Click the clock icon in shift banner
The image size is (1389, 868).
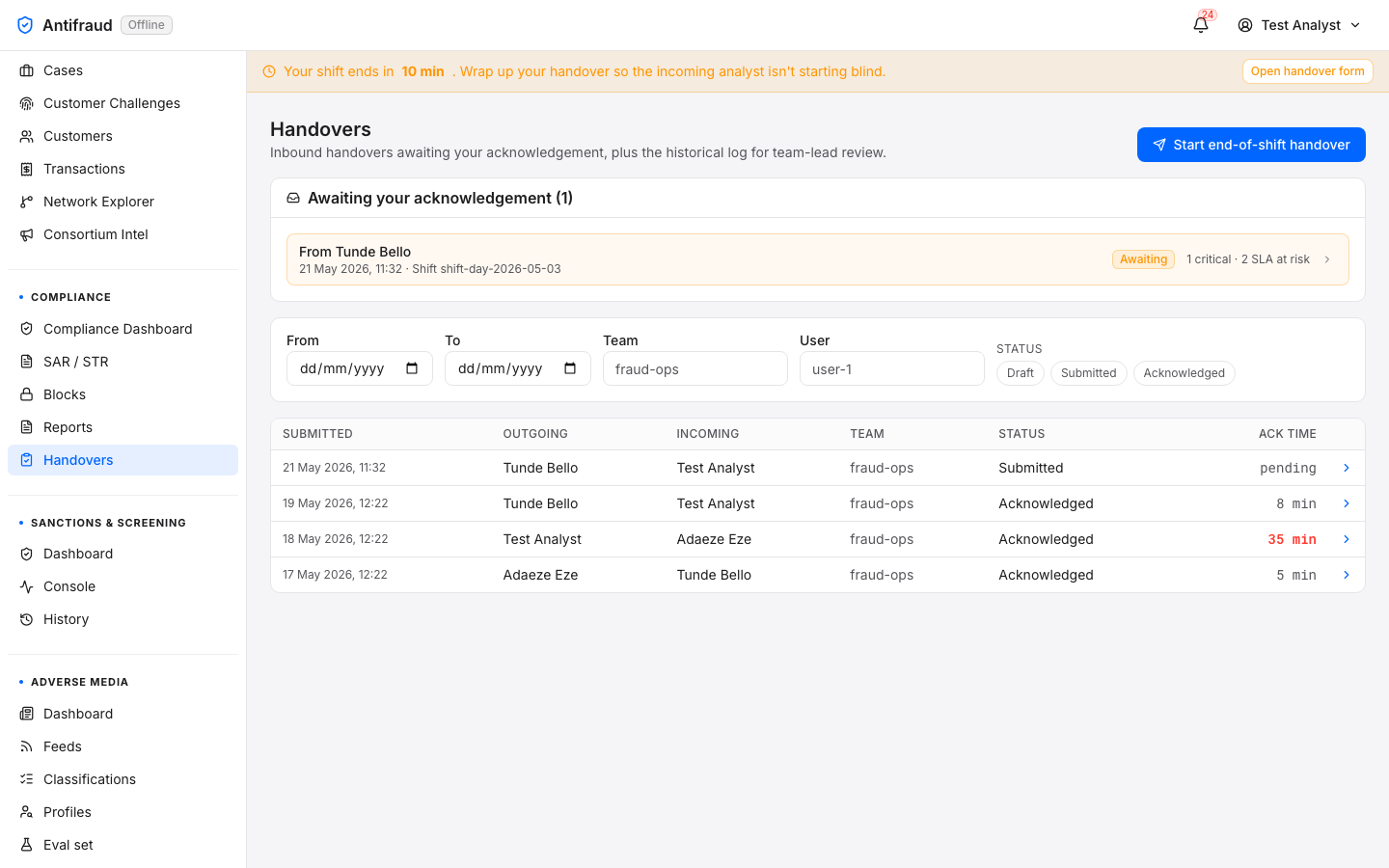click(269, 71)
